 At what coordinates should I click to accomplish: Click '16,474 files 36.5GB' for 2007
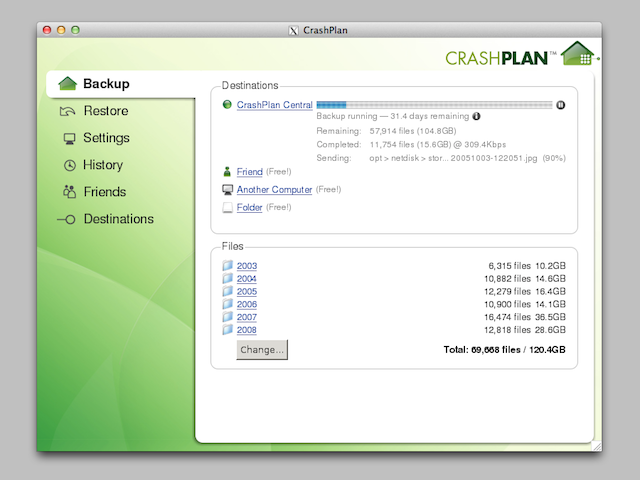(525, 317)
